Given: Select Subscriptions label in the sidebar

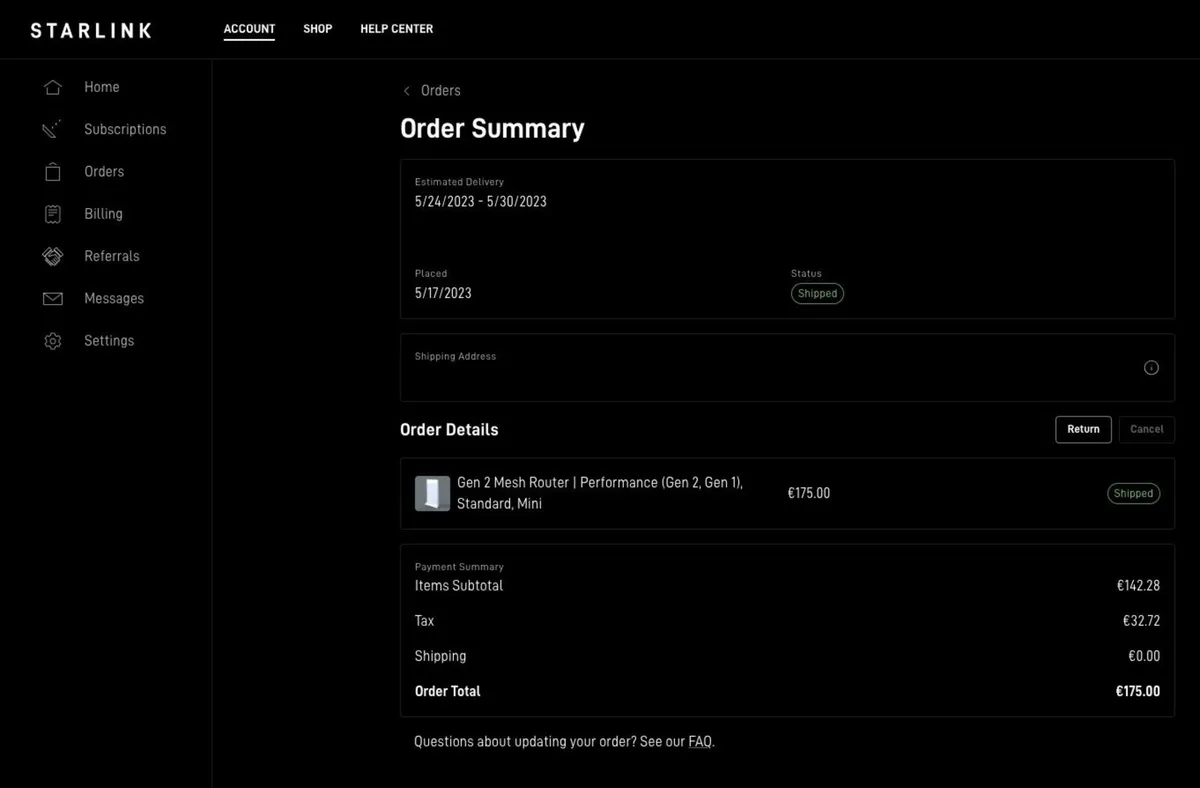Looking at the screenshot, I should [125, 130].
